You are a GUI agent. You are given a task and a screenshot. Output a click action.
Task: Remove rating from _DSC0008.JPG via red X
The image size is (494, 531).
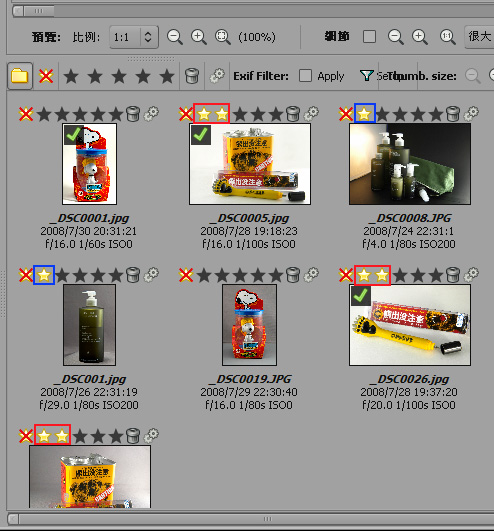tap(346, 114)
